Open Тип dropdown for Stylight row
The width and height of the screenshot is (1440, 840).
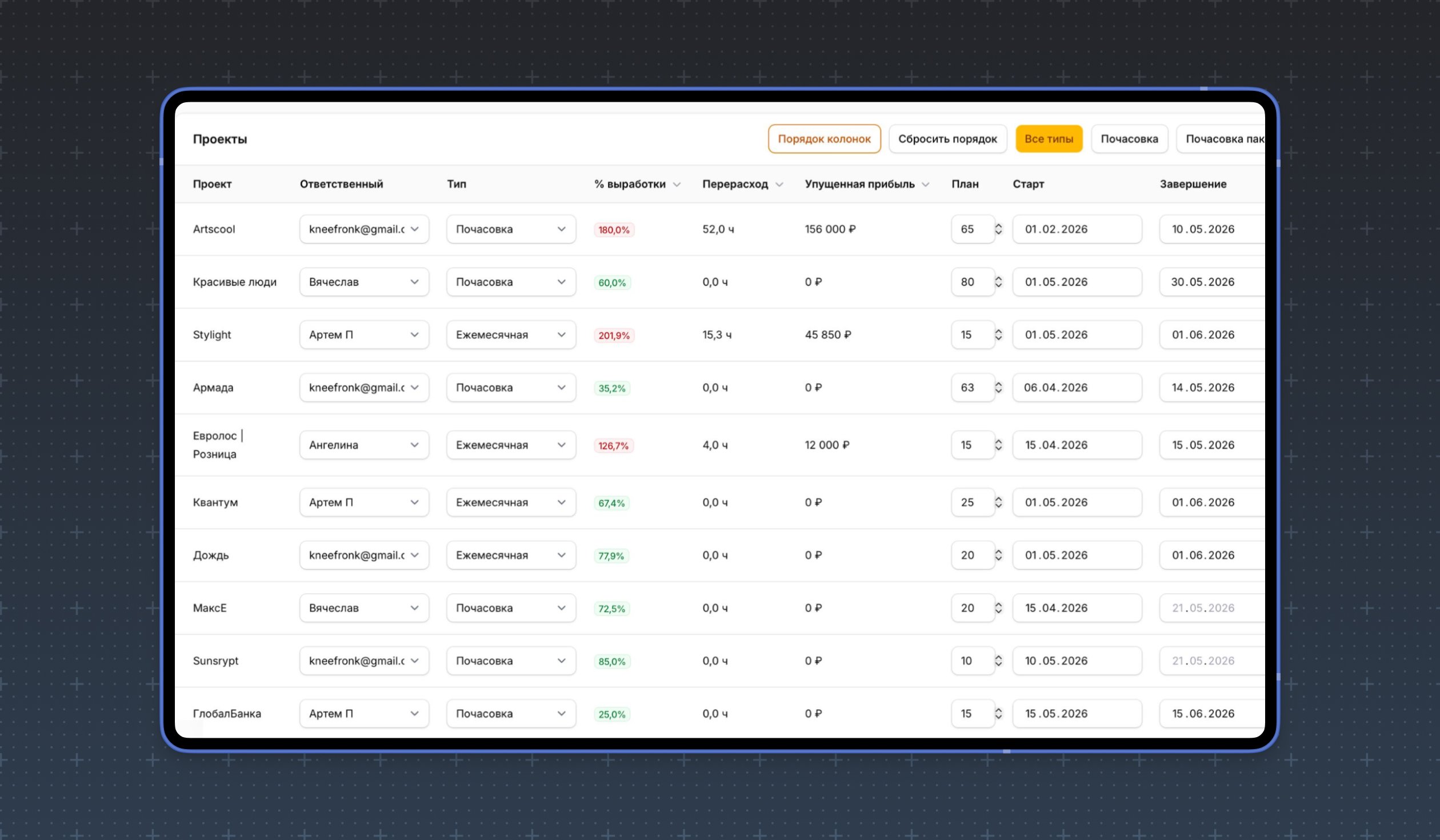tap(511, 335)
